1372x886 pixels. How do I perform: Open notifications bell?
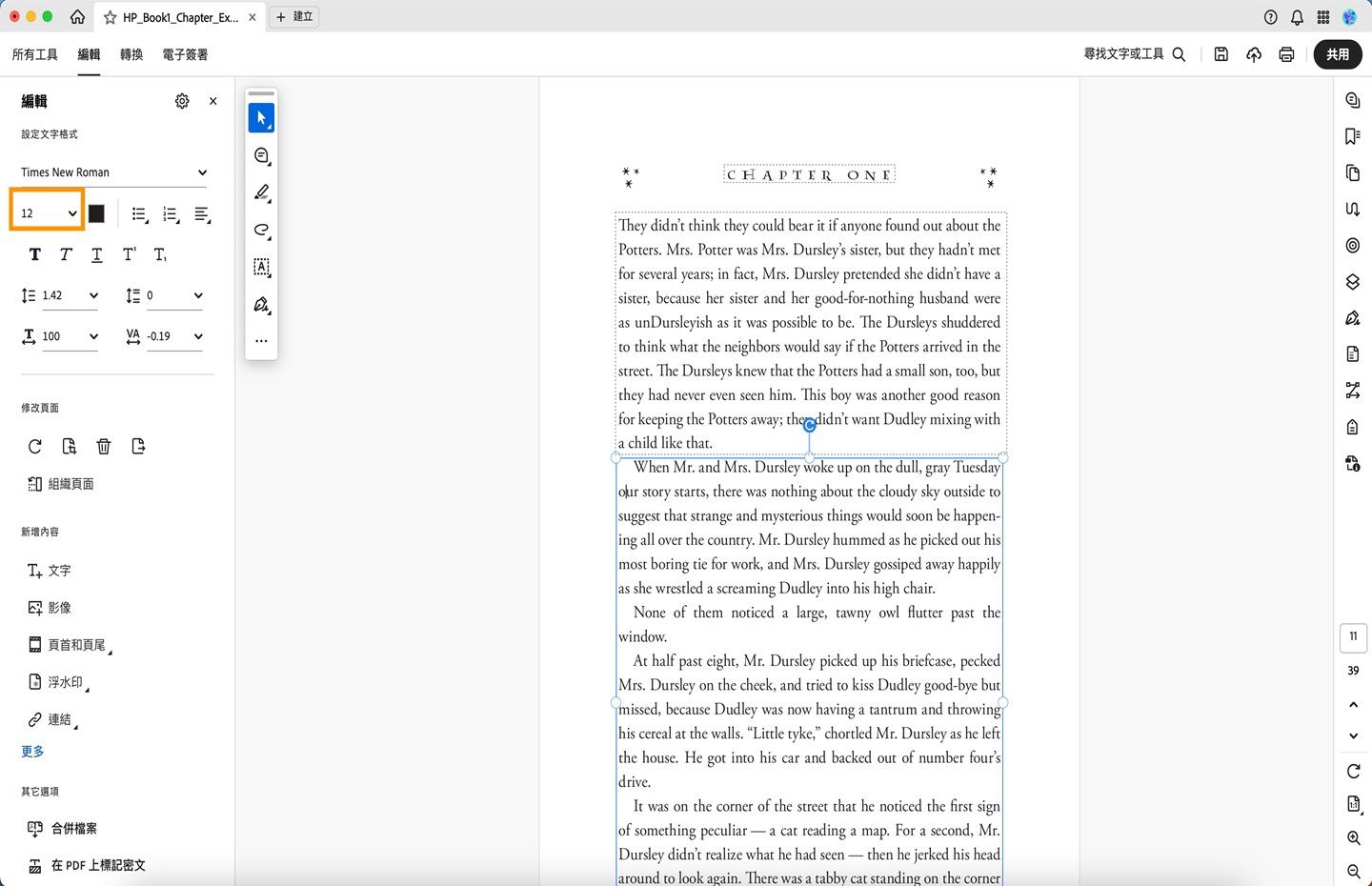pyautogui.click(x=1297, y=17)
